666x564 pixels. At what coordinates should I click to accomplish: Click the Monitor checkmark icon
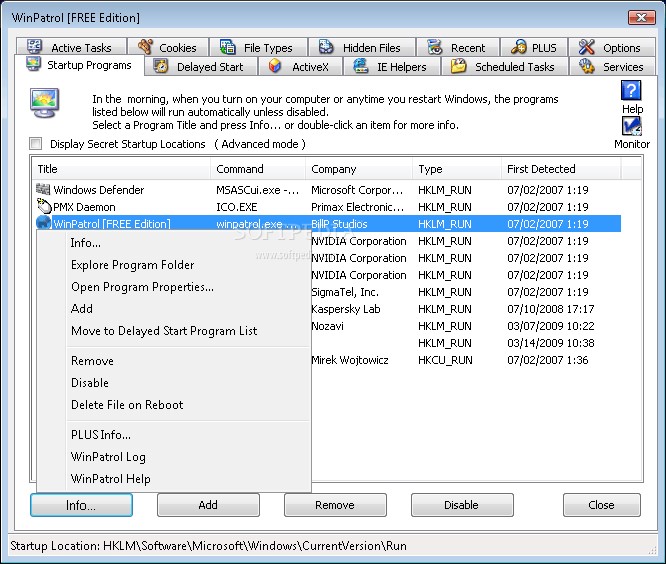[x=631, y=127]
